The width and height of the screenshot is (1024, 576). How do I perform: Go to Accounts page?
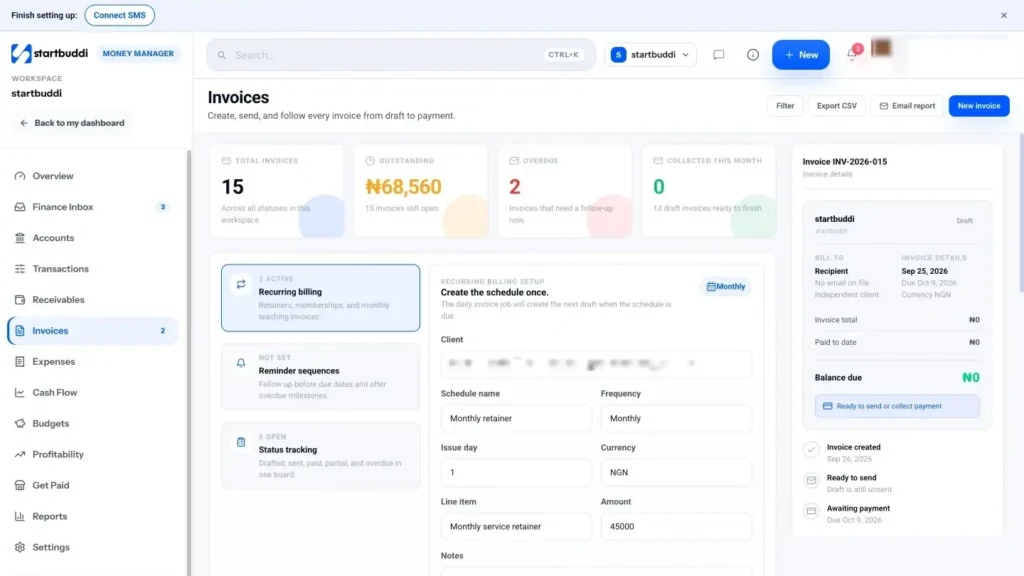coord(91,238)
